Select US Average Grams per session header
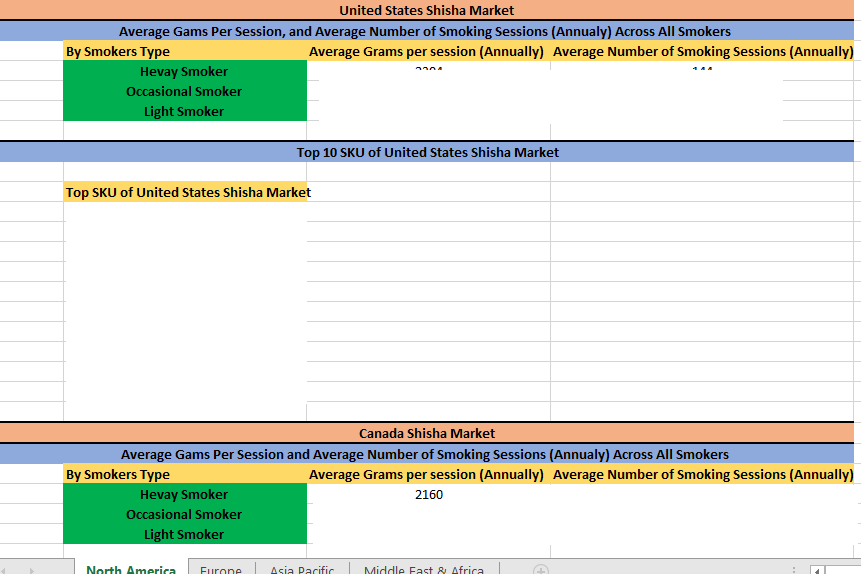 click(427, 51)
